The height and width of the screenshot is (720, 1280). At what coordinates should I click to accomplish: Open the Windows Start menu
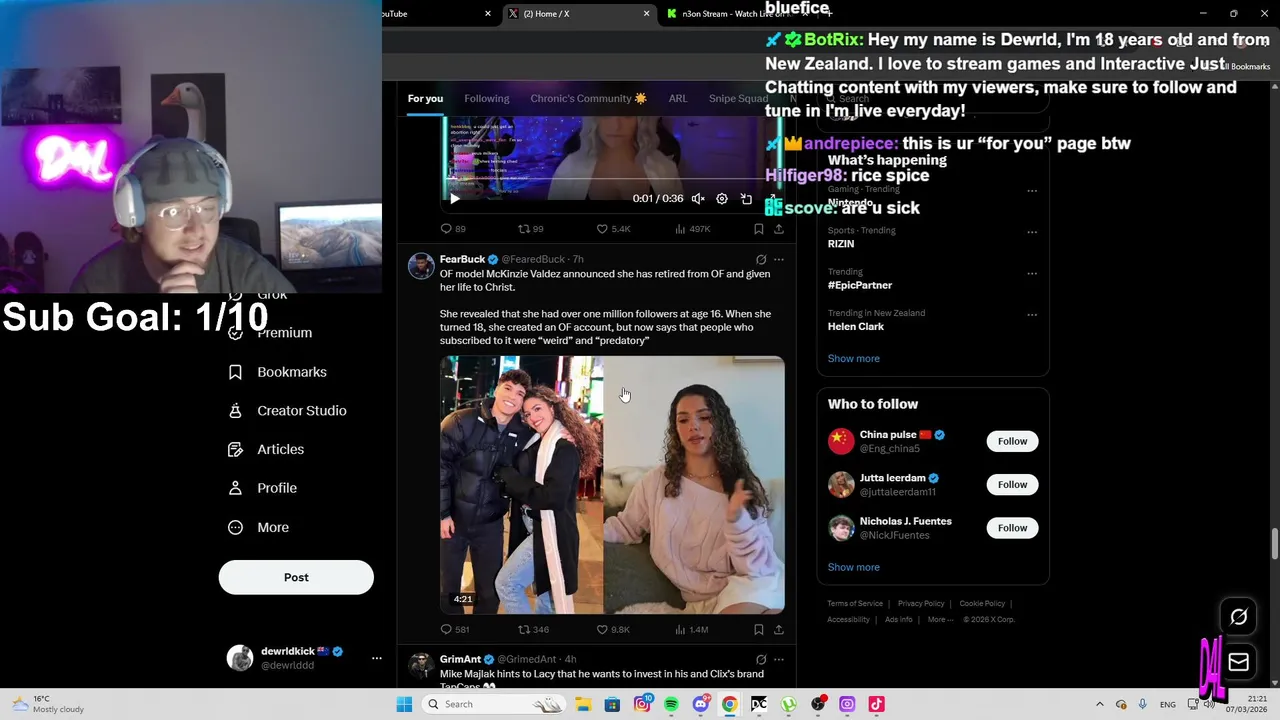click(404, 704)
